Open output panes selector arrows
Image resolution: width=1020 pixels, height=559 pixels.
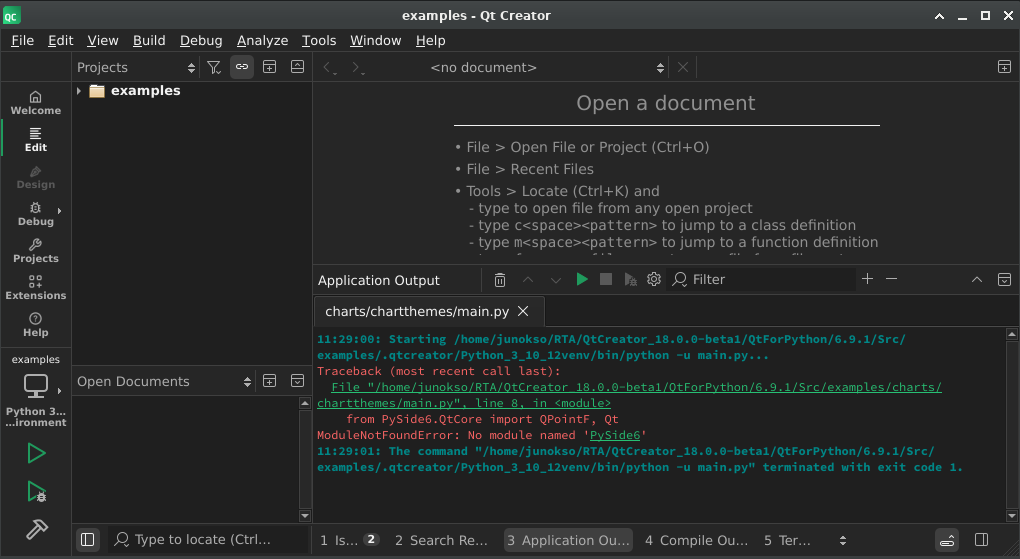843,540
